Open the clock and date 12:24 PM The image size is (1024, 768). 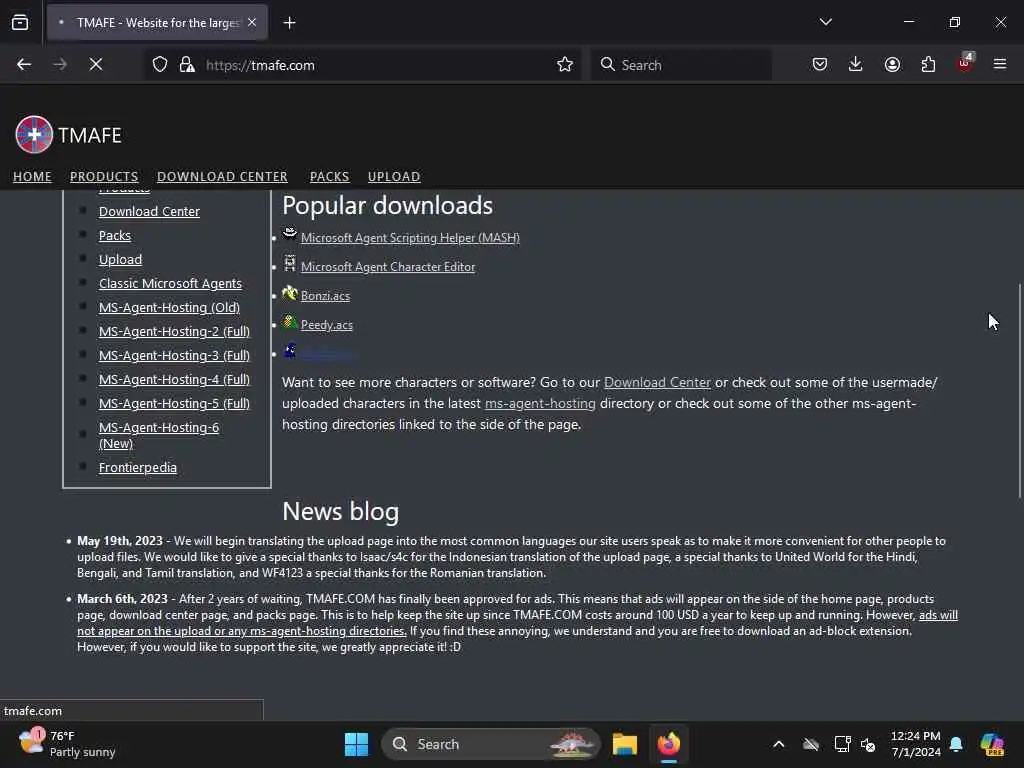tap(916, 744)
